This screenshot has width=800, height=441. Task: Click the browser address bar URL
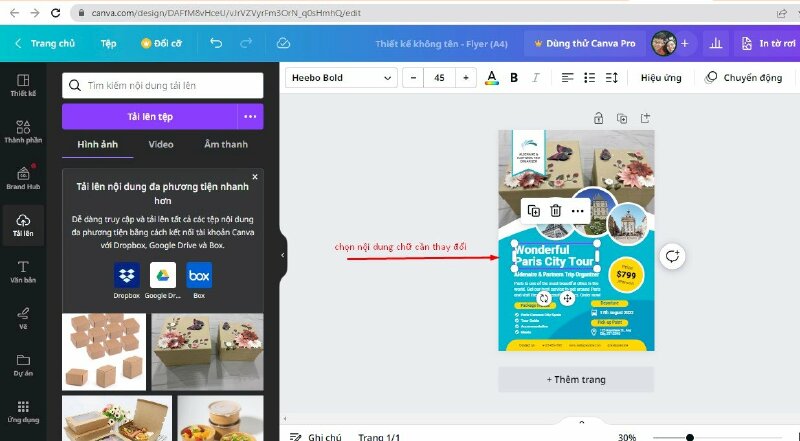point(226,13)
